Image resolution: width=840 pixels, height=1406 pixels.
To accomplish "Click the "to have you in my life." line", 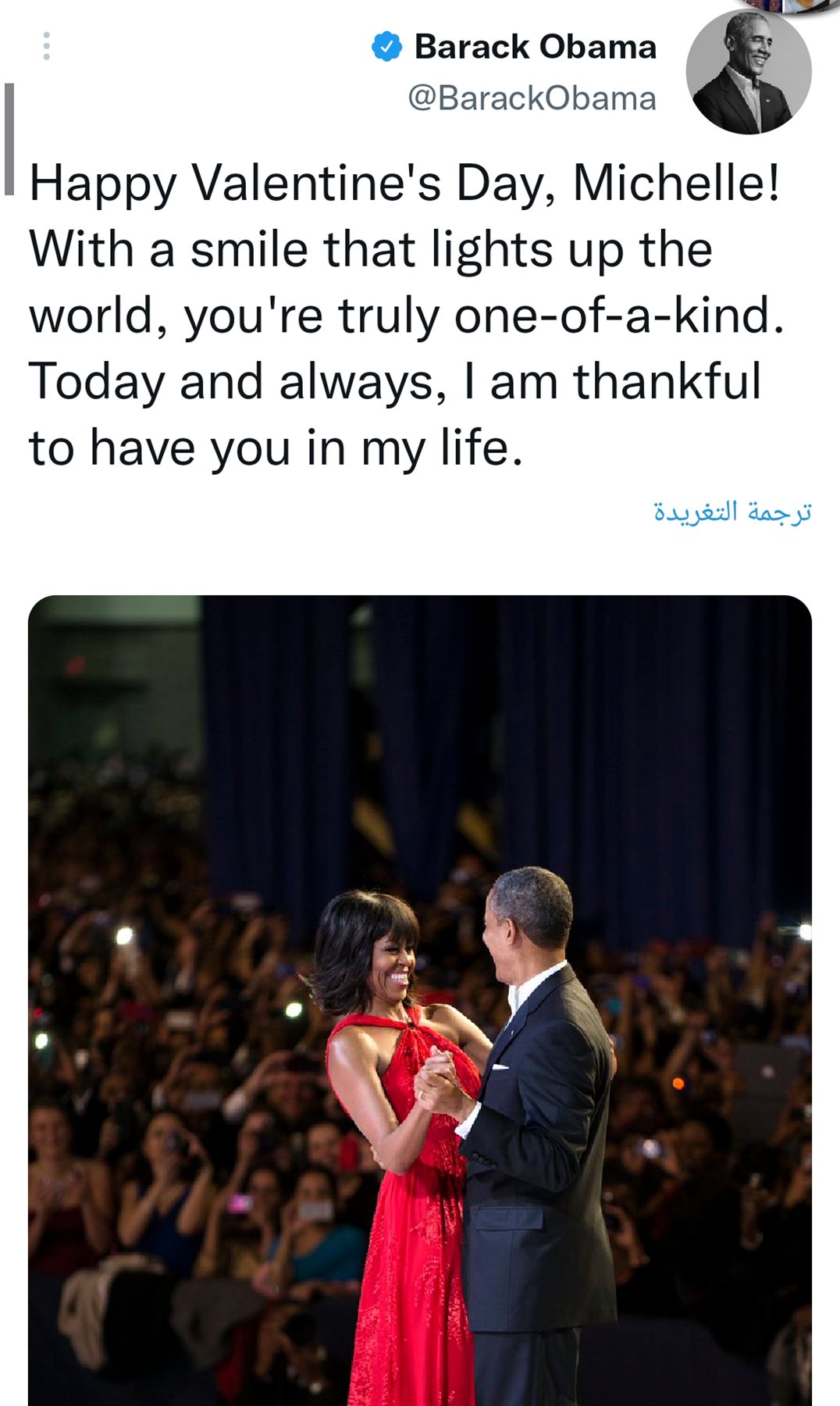I will pos(276,448).
